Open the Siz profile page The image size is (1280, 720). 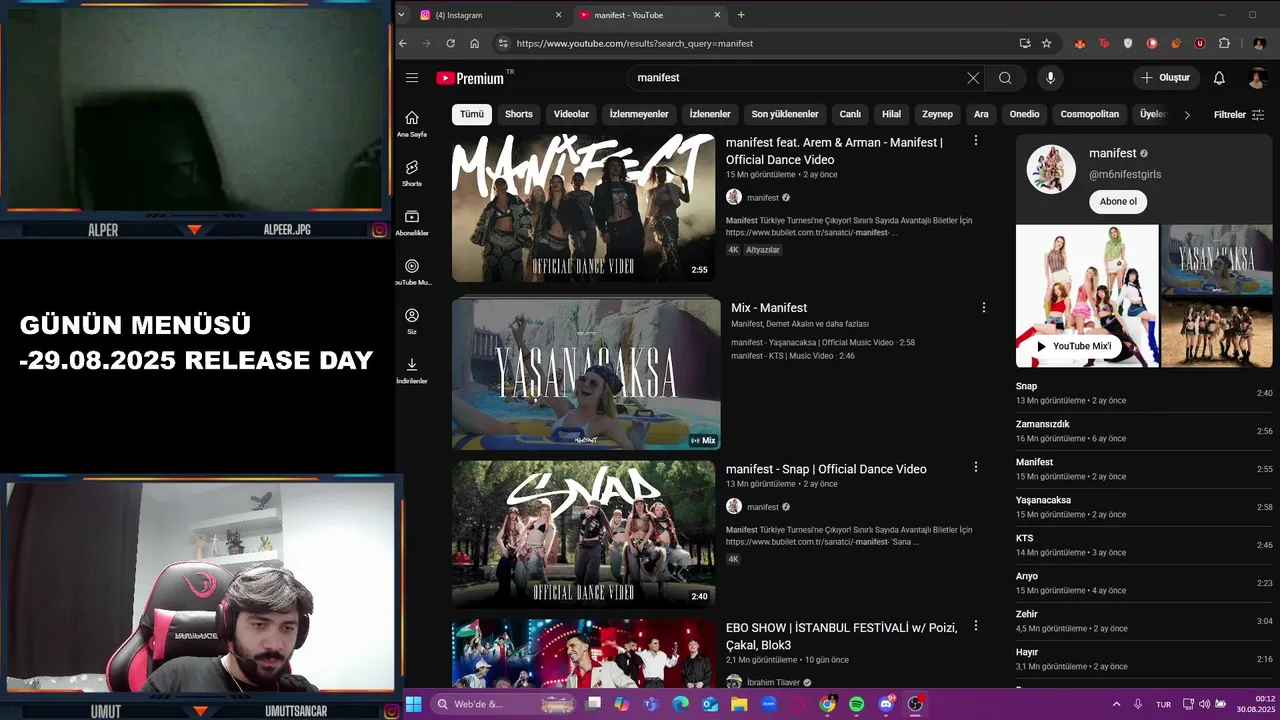tap(412, 321)
